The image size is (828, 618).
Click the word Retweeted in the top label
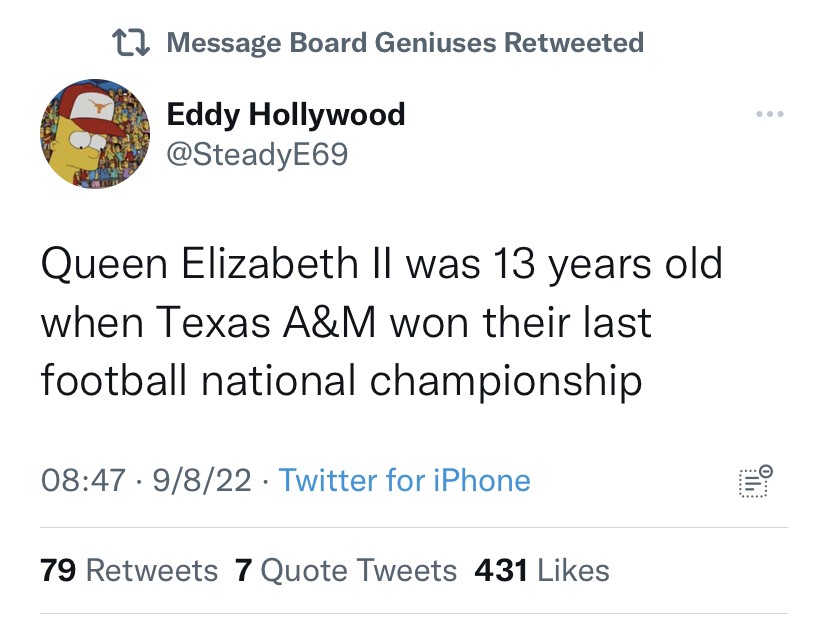coord(573,43)
